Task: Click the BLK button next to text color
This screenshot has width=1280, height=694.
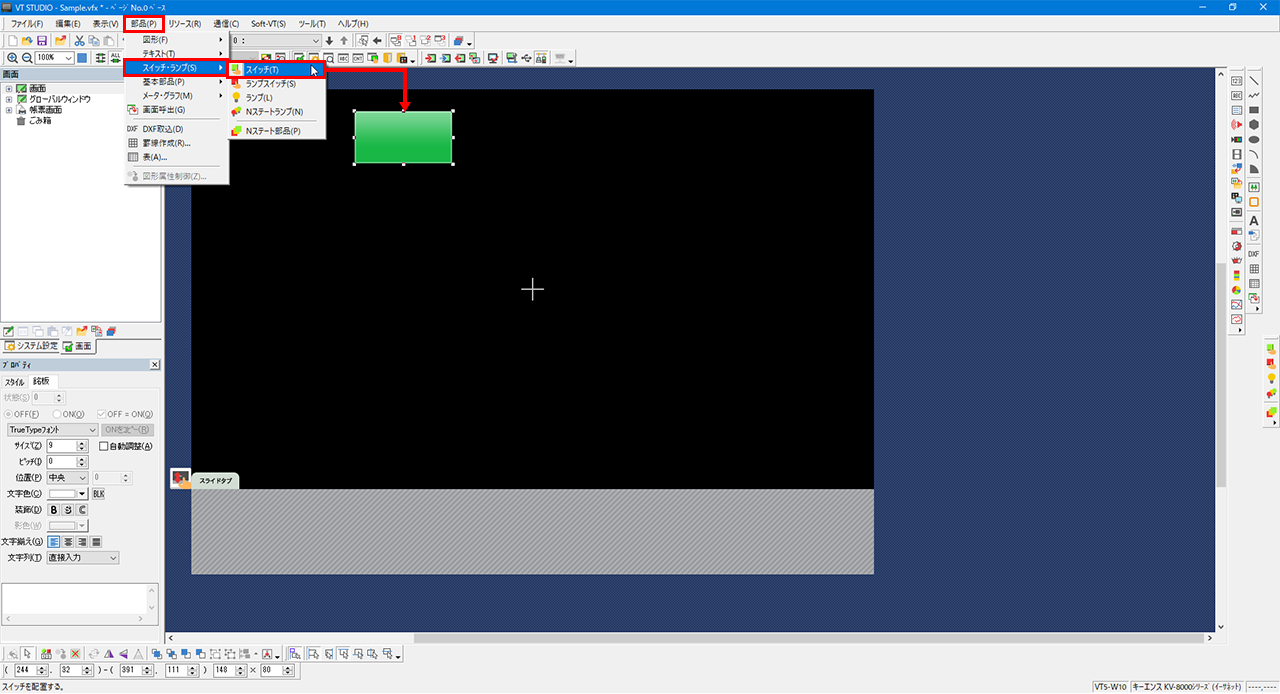Action: click(98, 494)
